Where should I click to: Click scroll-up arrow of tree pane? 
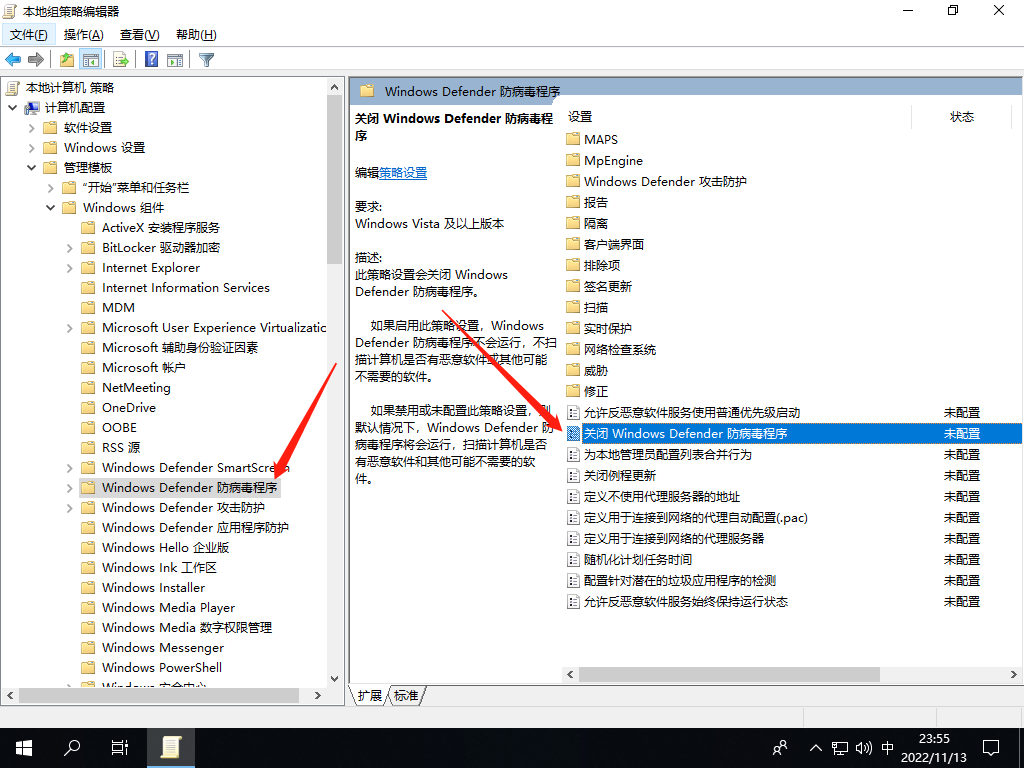pos(334,87)
